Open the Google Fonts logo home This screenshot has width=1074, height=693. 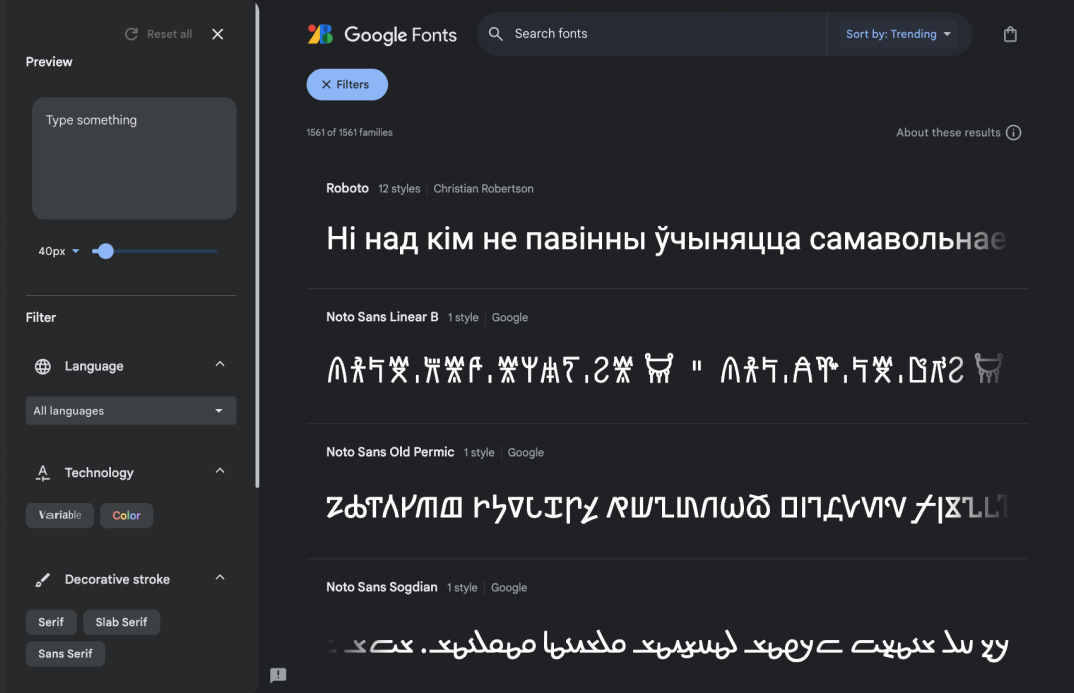pos(382,34)
